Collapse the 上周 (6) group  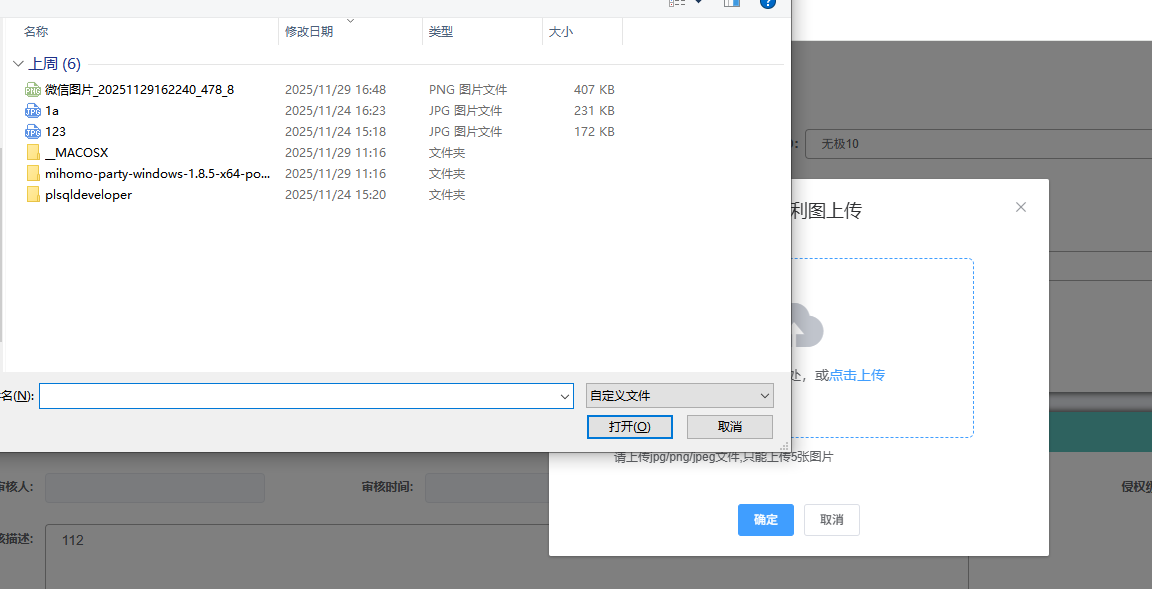18,64
